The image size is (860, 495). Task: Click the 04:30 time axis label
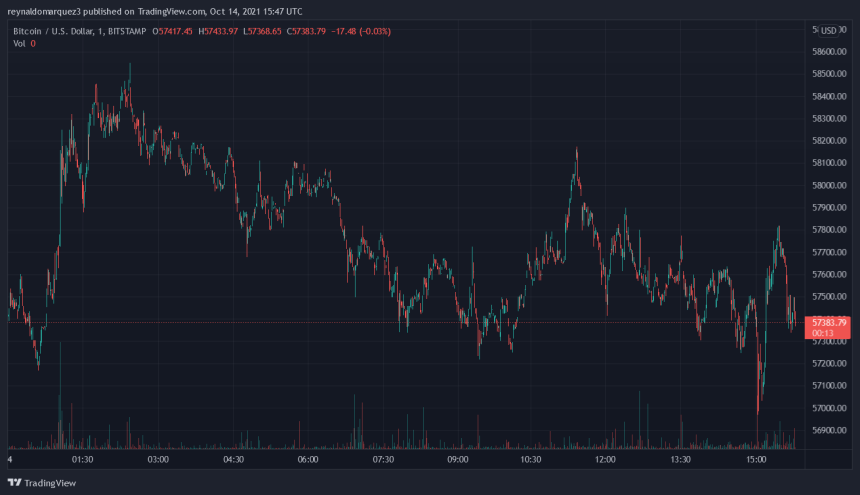pos(233,460)
